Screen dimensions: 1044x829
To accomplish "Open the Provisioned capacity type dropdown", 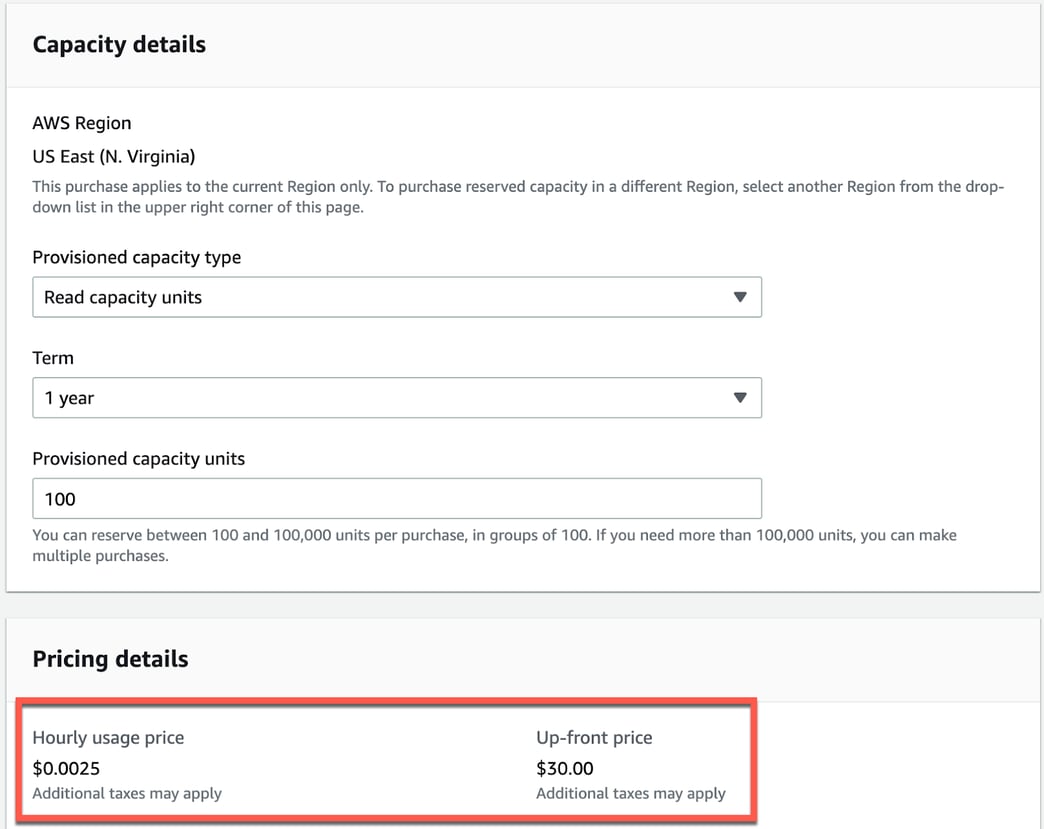I will pyautogui.click(x=396, y=297).
